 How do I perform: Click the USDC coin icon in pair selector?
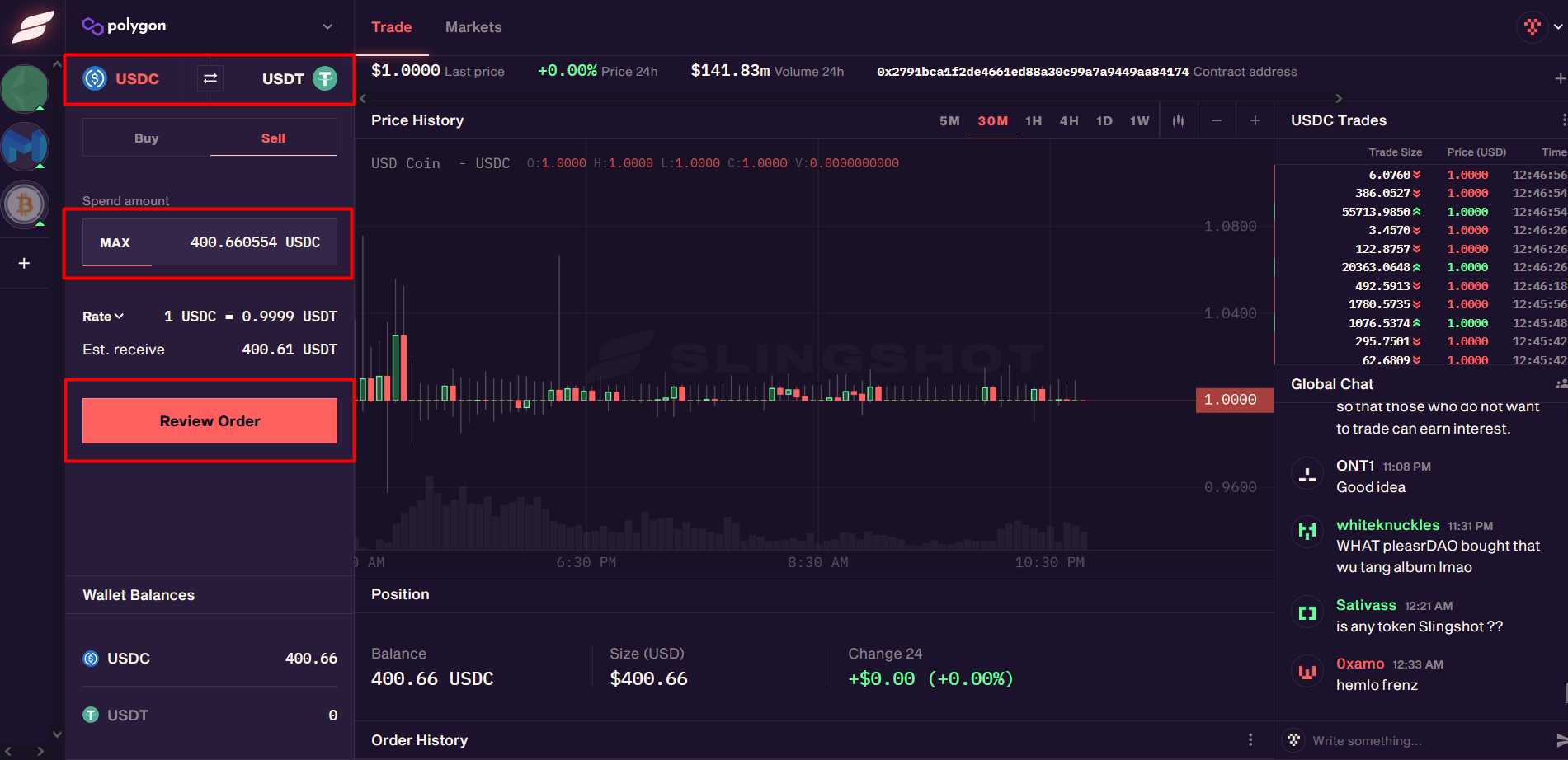coord(95,78)
